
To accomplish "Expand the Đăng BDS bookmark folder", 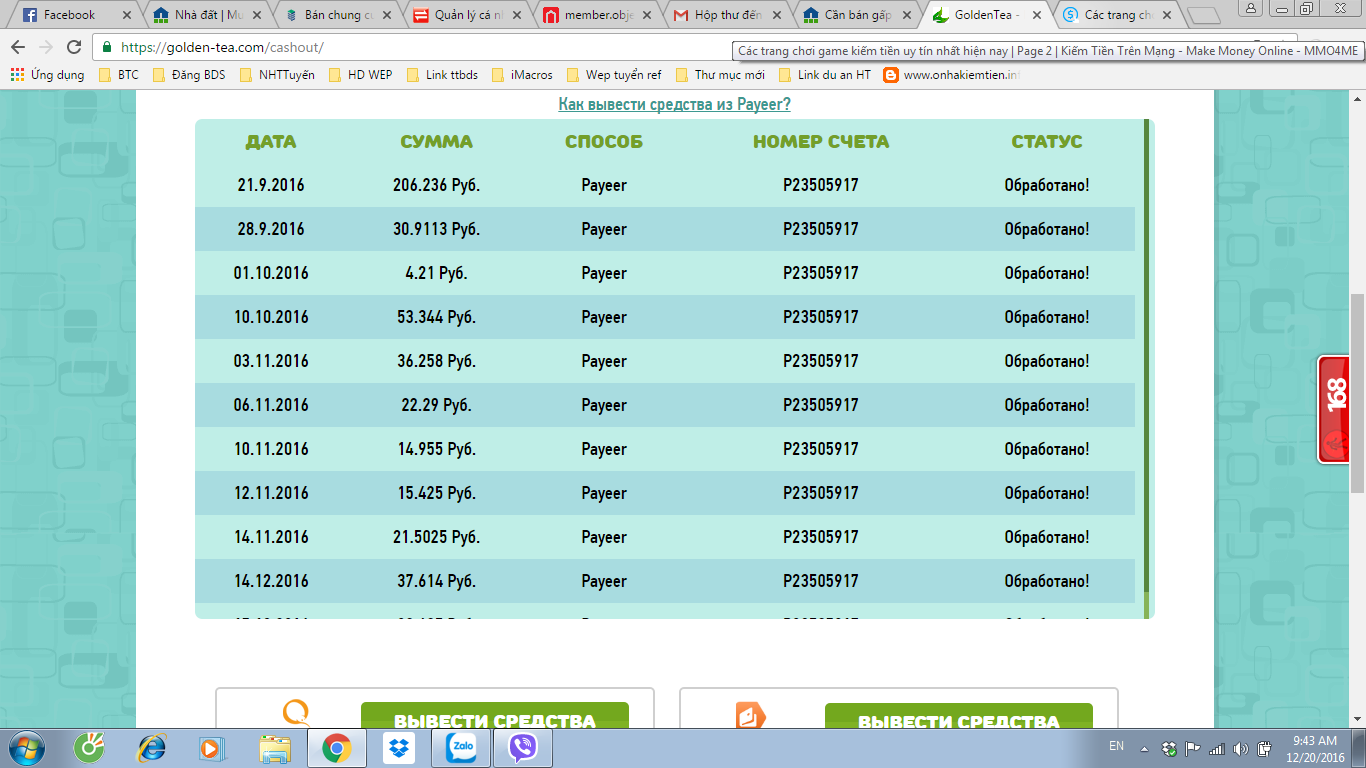I will [188, 75].
